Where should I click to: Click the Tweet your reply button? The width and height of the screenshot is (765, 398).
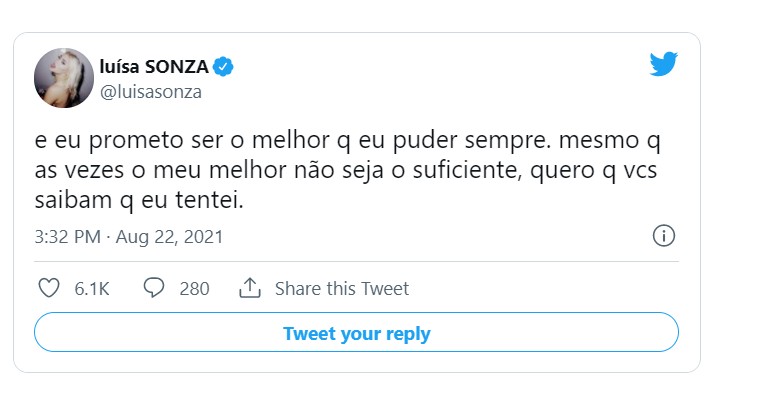coord(356,332)
